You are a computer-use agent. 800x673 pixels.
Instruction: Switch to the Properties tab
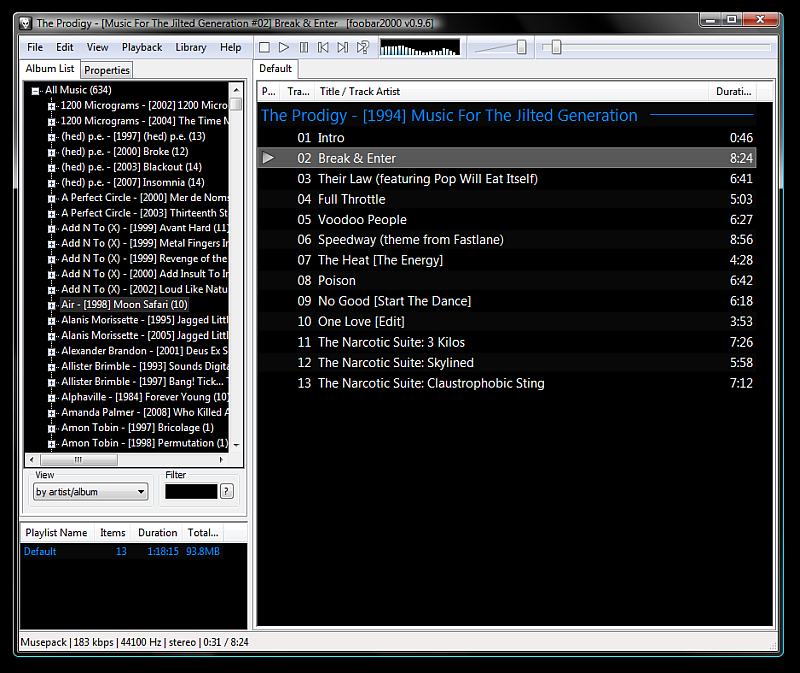(106, 69)
